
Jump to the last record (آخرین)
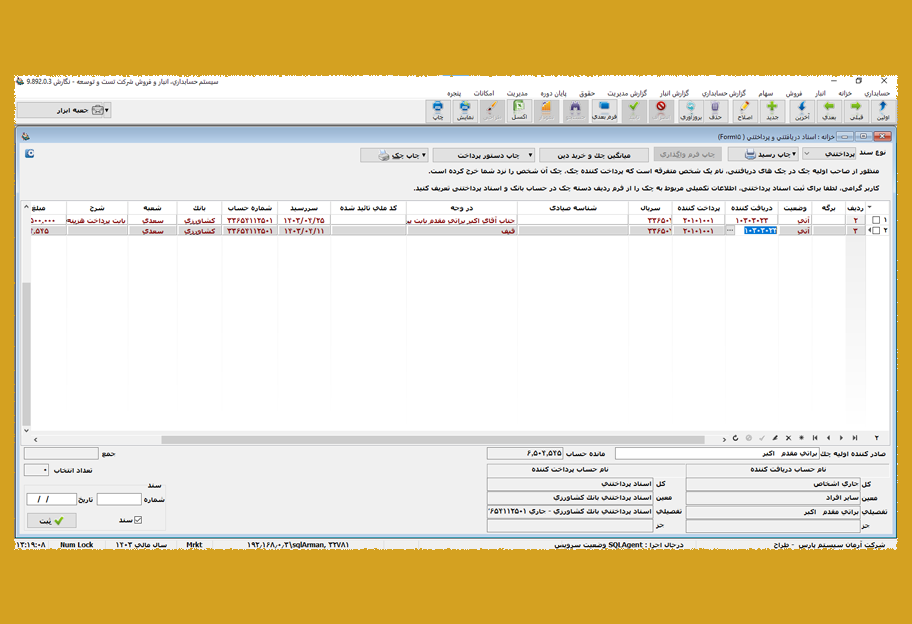(x=802, y=110)
